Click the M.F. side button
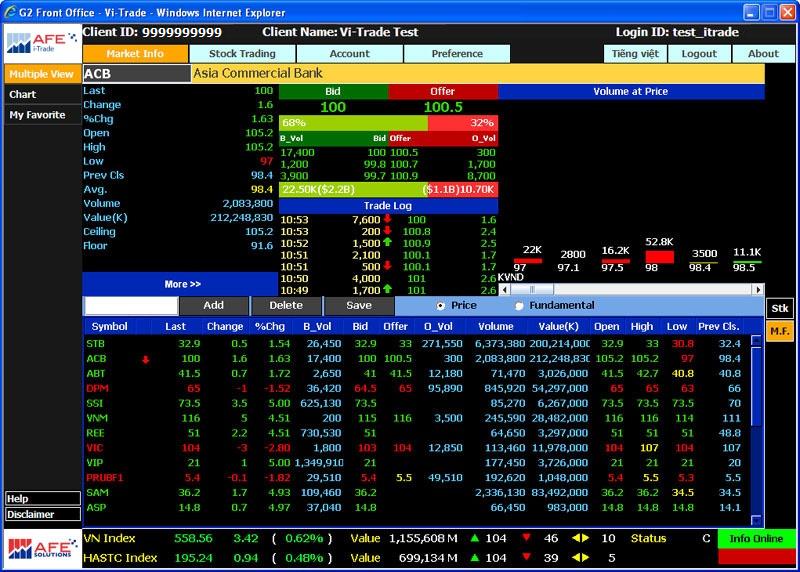 [x=780, y=331]
